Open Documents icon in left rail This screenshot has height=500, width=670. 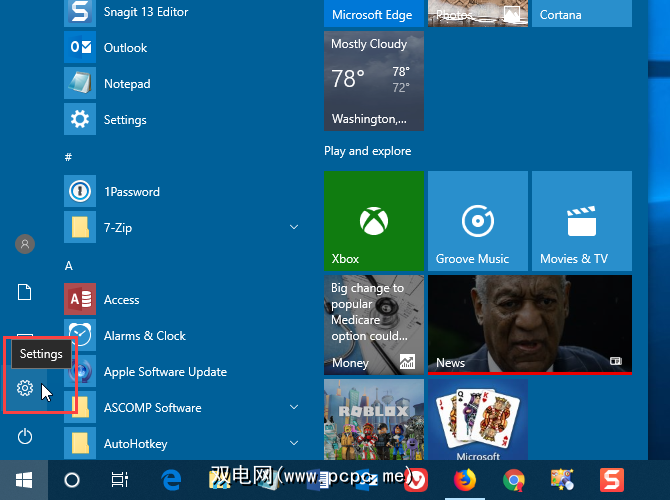tap(24, 292)
